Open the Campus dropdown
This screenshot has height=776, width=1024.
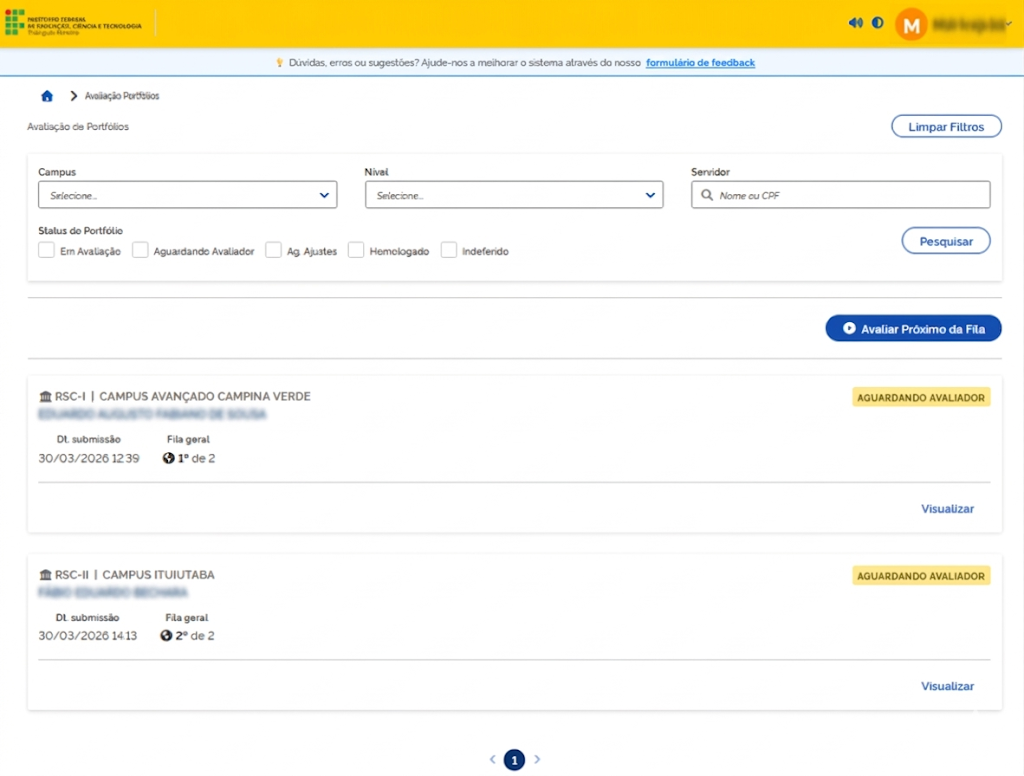tap(187, 195)
